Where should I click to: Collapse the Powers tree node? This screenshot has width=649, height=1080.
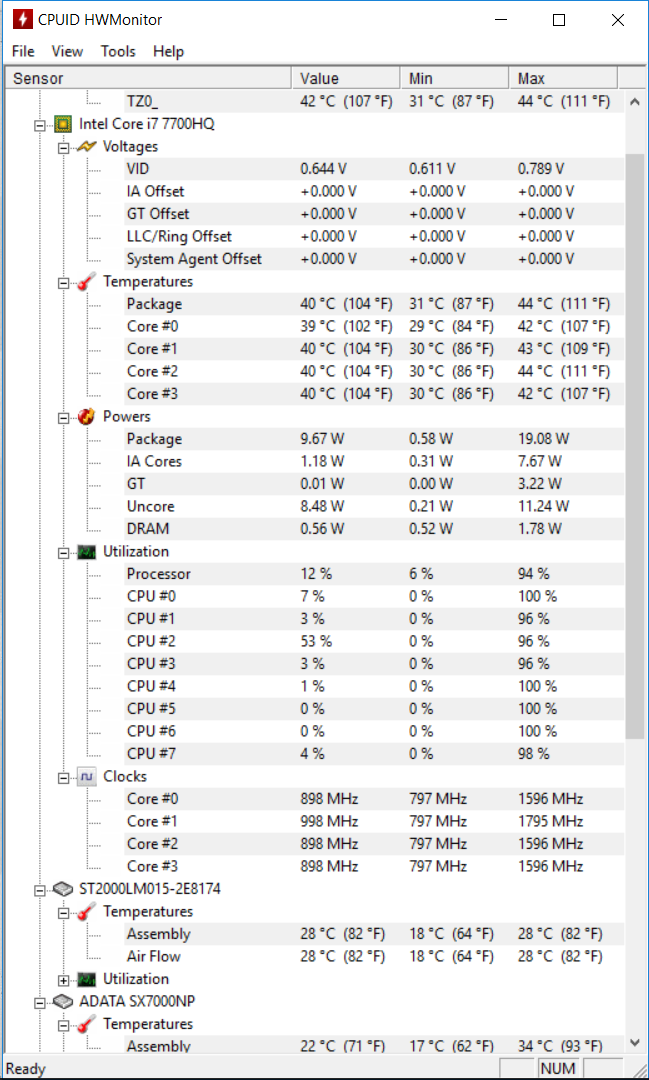click(x=63, y=417)
